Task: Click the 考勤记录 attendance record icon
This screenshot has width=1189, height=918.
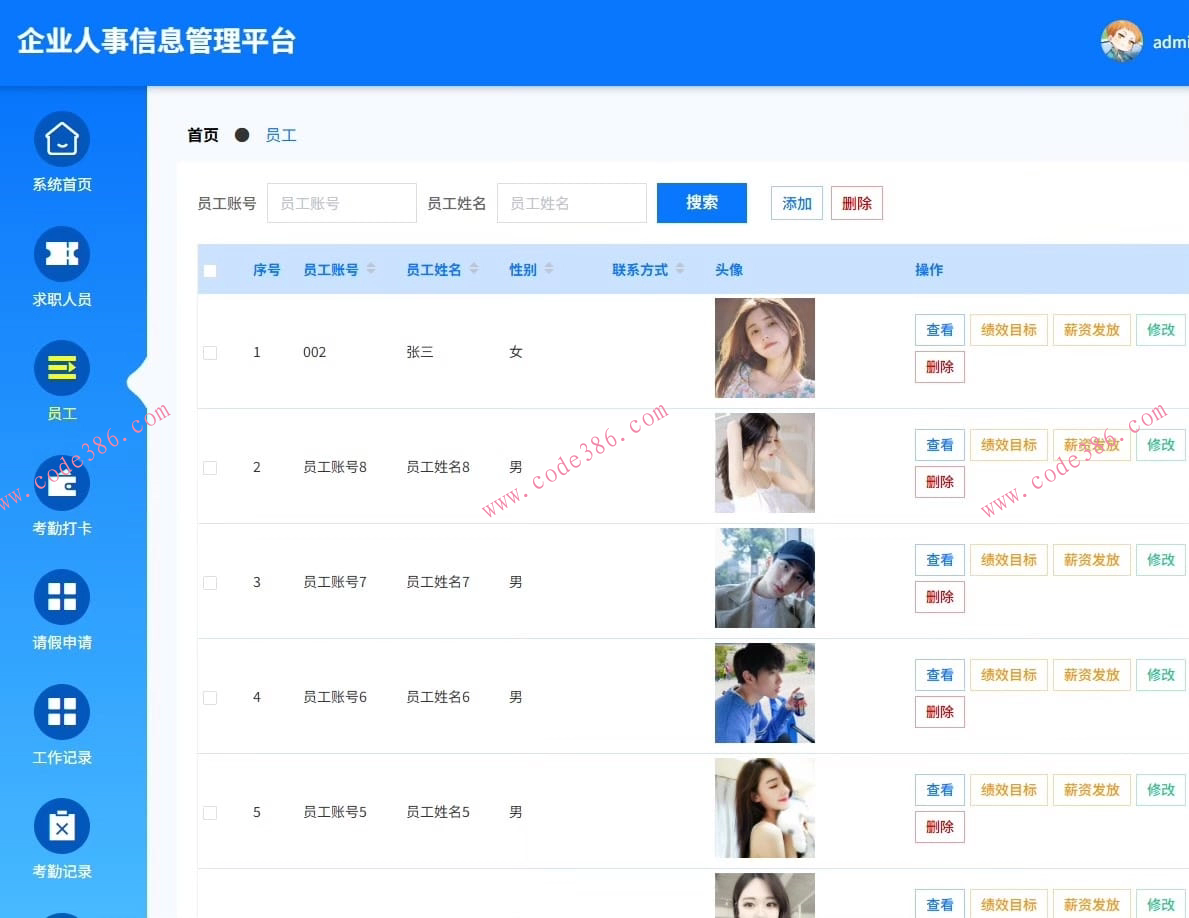Action: [62, 826]
